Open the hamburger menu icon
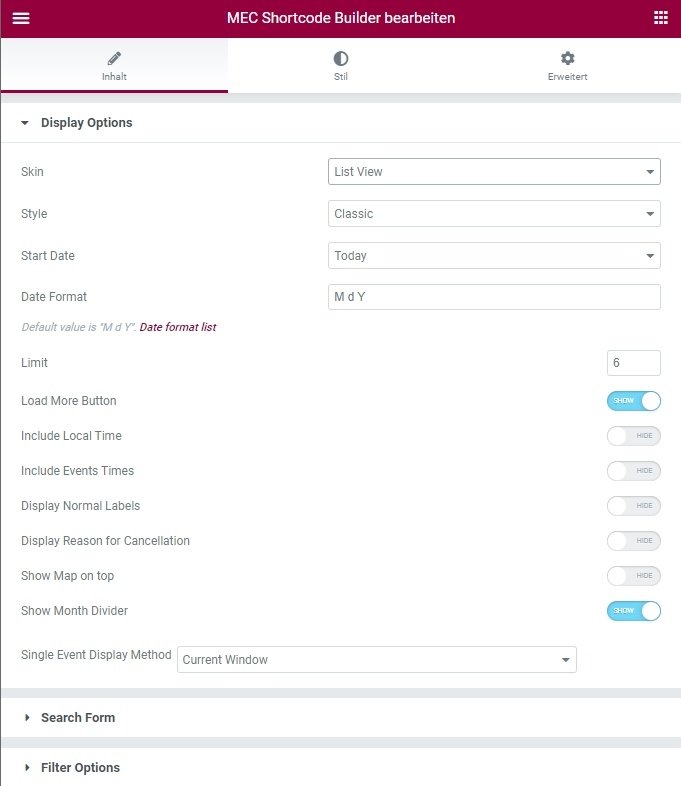 (x=21, y=18)
